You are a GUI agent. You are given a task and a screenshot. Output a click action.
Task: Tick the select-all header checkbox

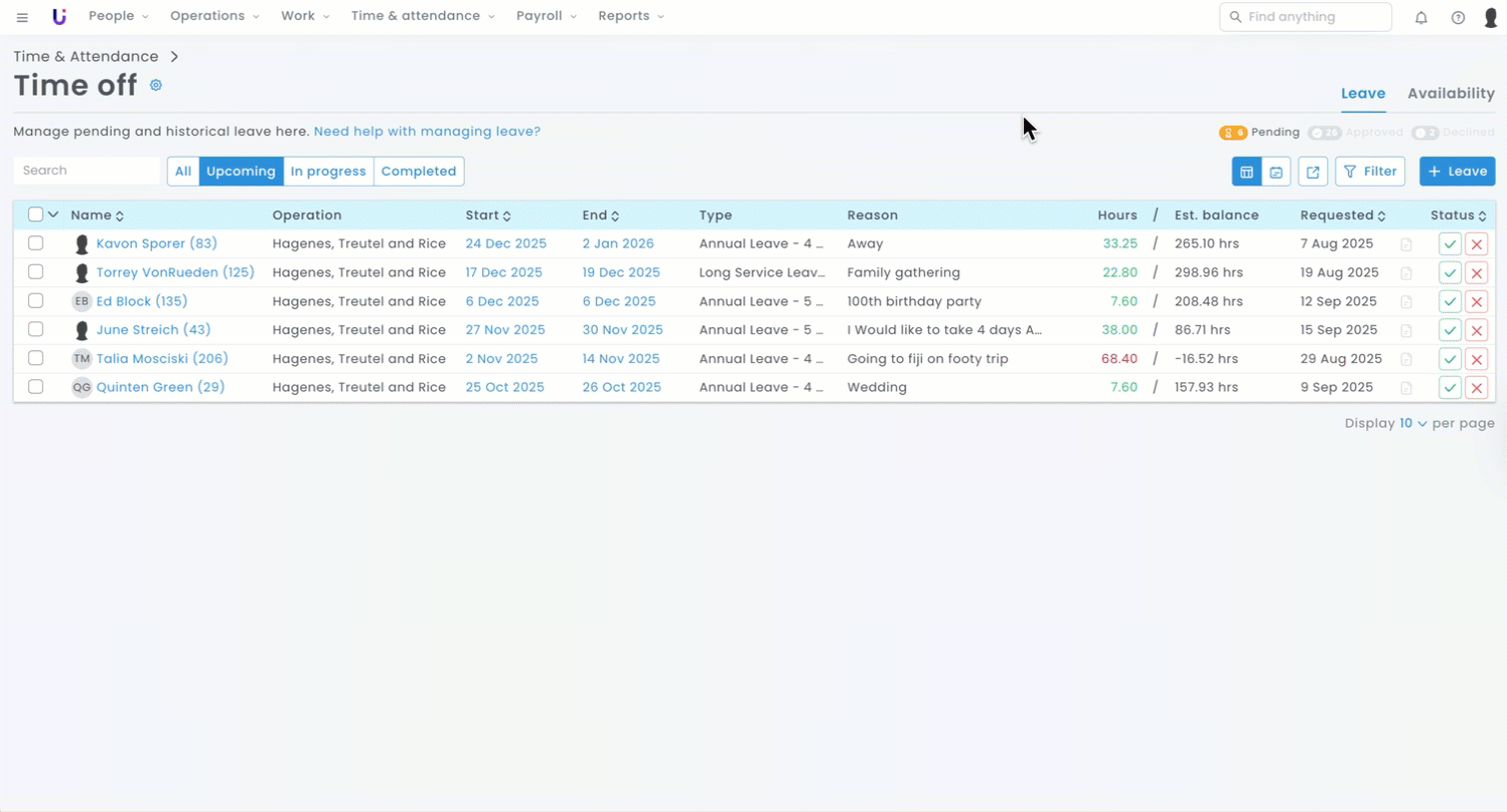(x=36, y=214)
